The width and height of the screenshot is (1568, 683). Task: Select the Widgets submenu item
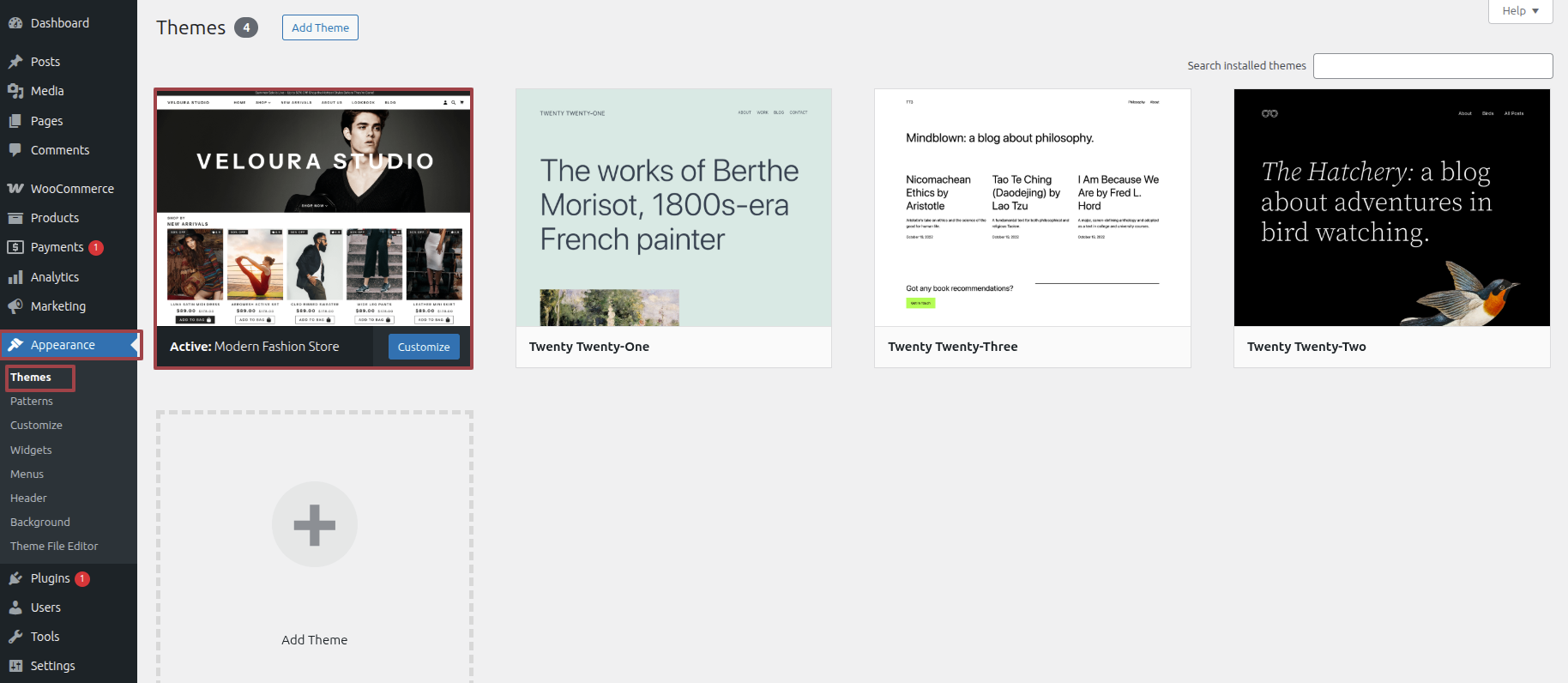(x=31, y=450)
